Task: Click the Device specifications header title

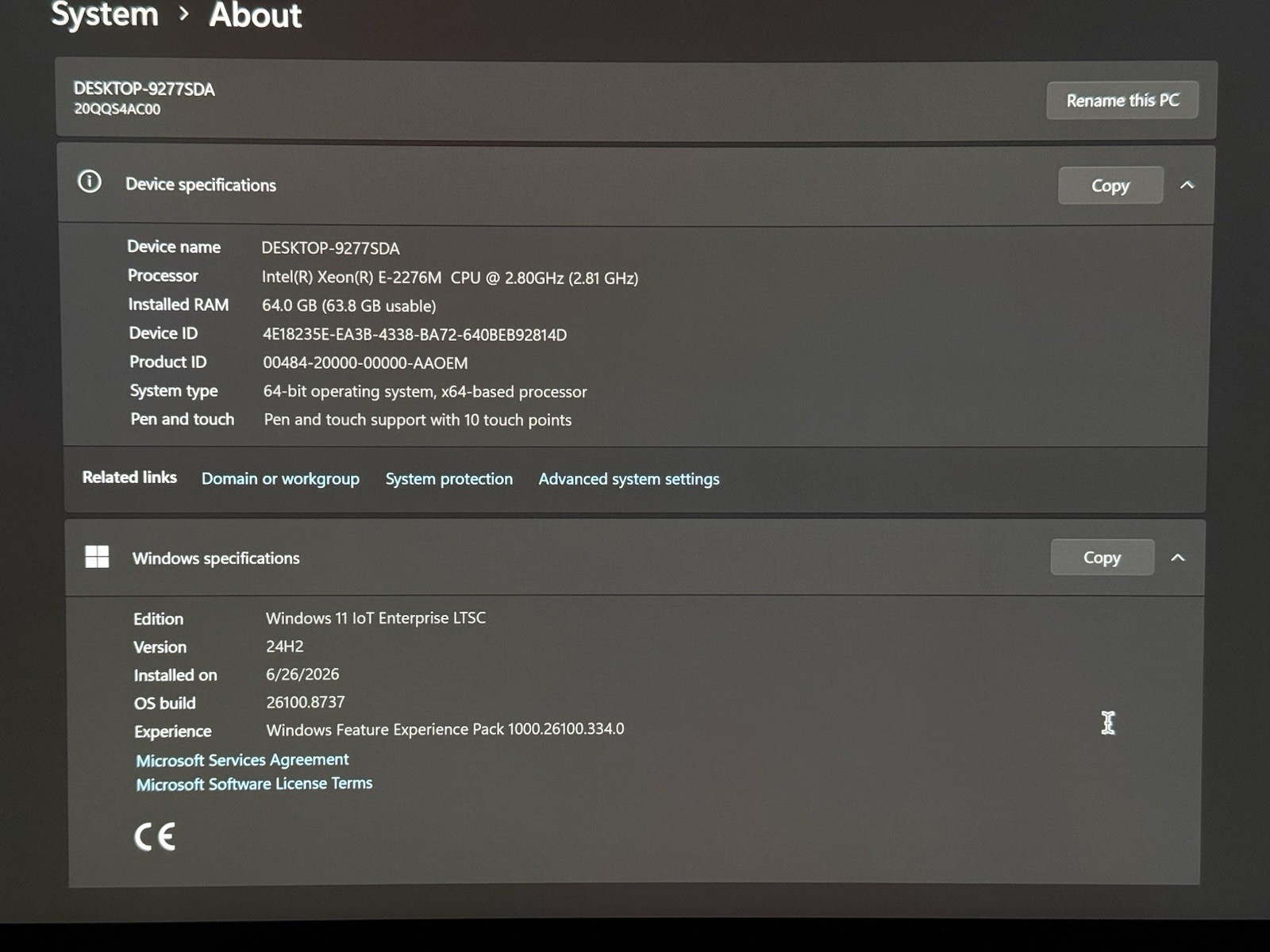Action: tap(201, 185)
